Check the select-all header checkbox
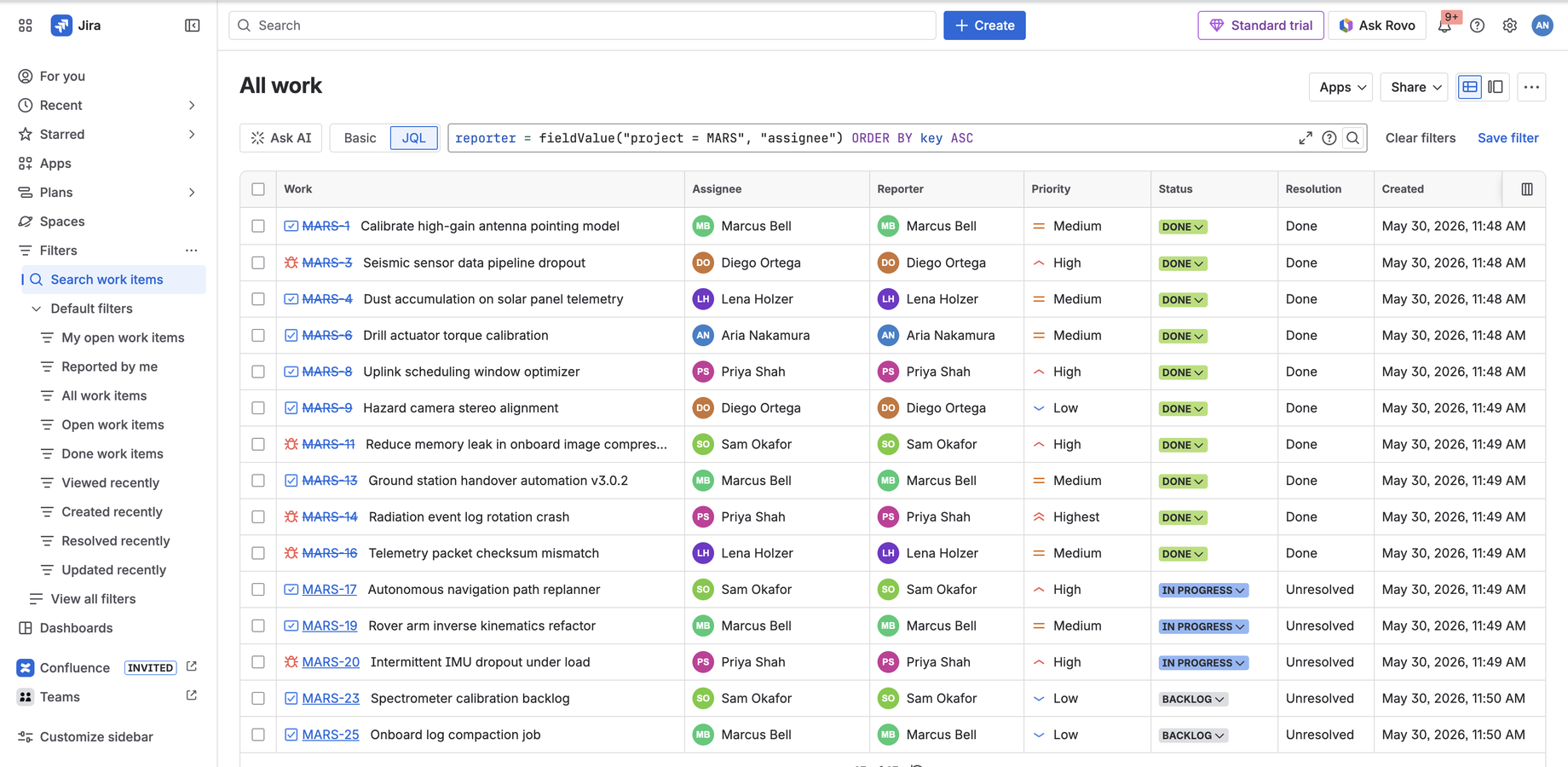Viewport: 1568px width, 767px height. [x=258, y=189]
